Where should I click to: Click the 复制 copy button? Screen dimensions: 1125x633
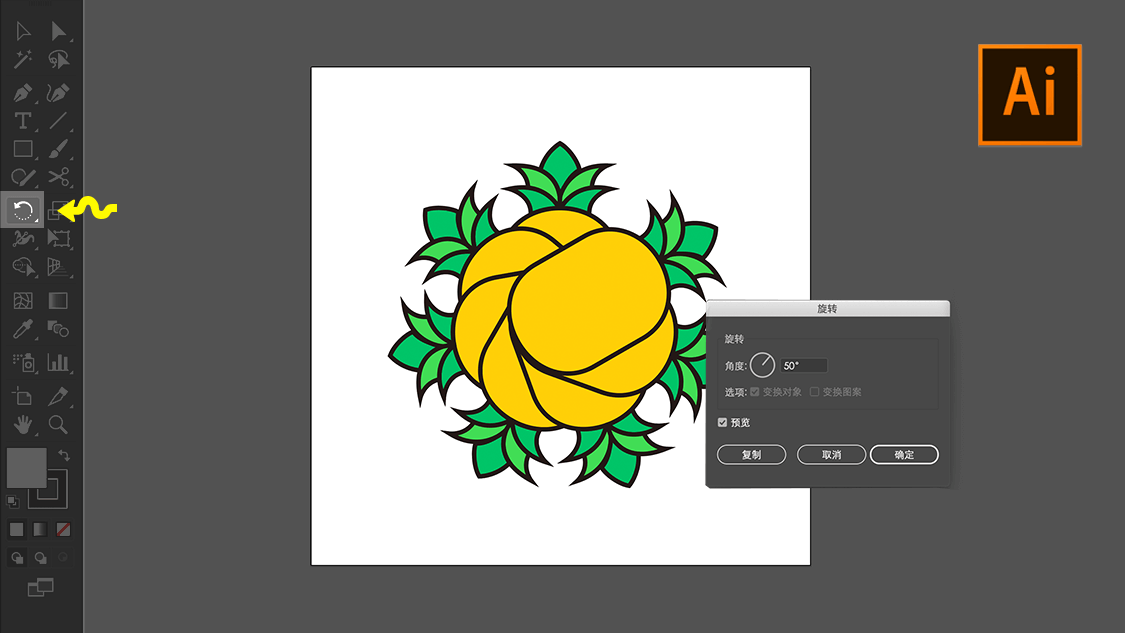[751, 455]
